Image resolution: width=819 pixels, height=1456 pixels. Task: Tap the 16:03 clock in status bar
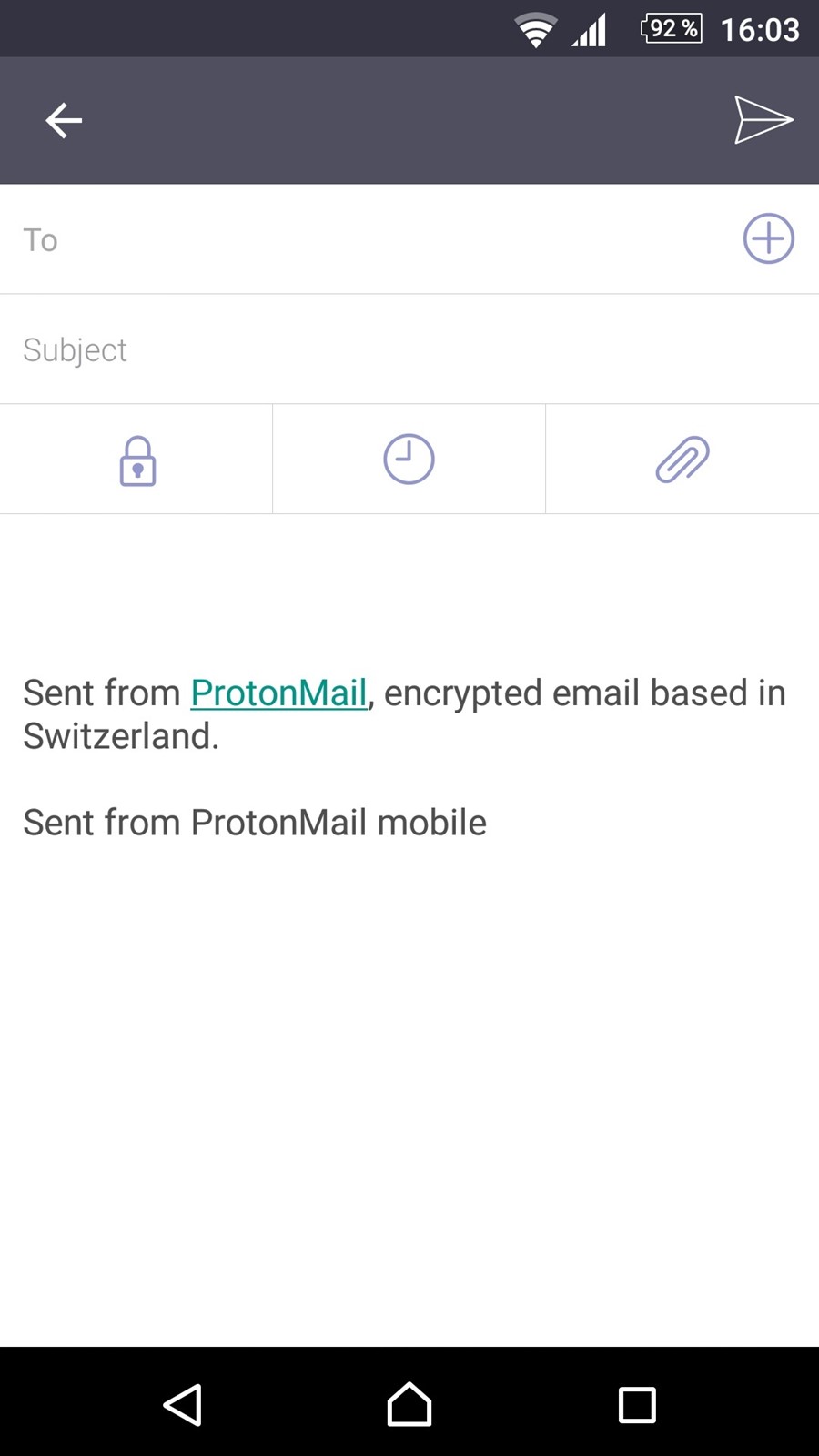760,30
